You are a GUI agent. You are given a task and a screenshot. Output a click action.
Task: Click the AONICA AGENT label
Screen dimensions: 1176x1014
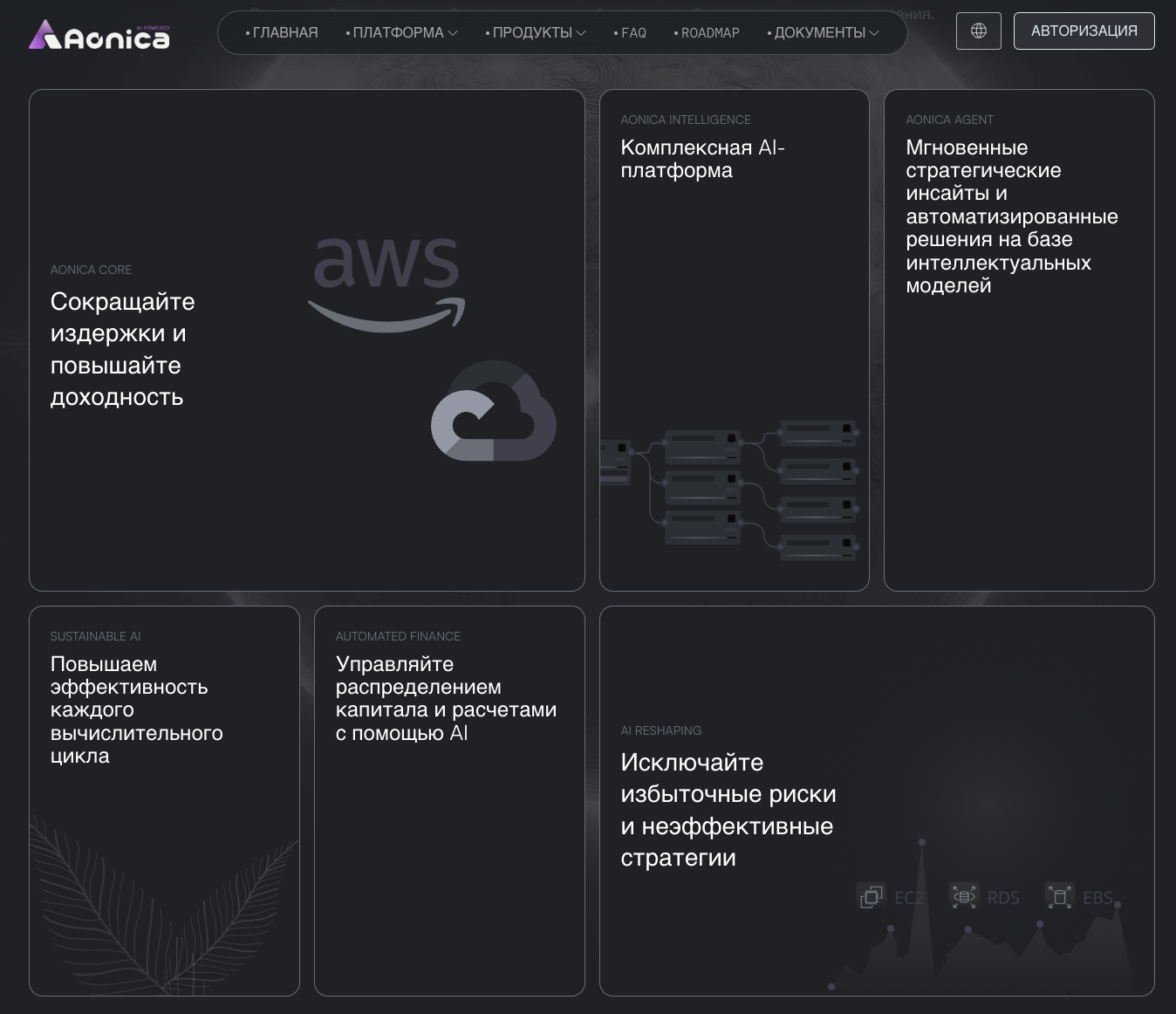[x=949, y=120]
